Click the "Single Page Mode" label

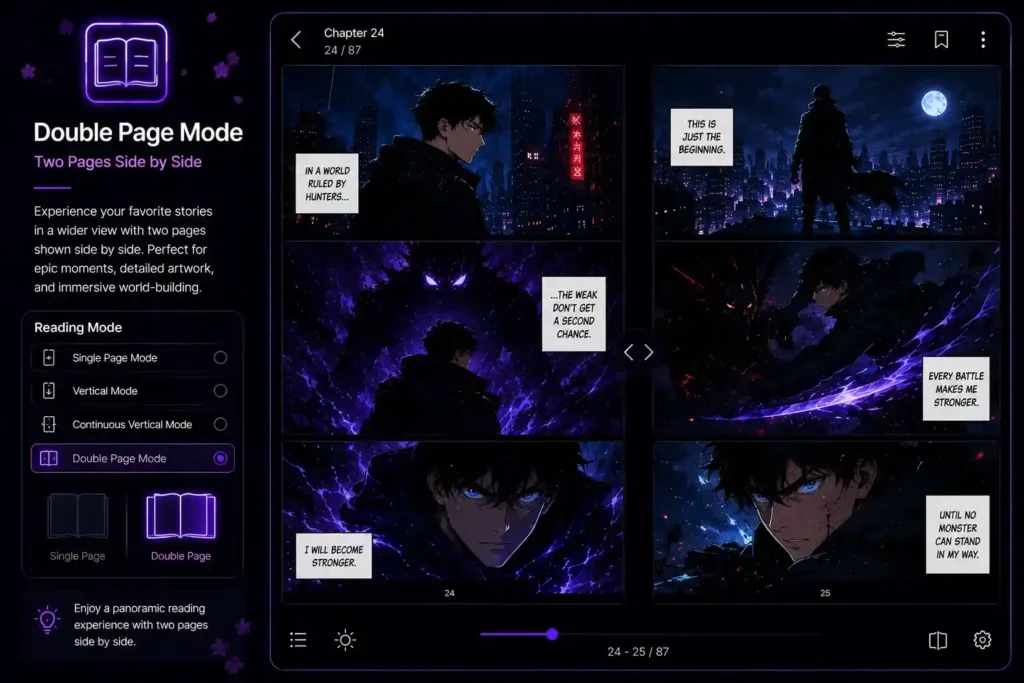click(115, 358)
